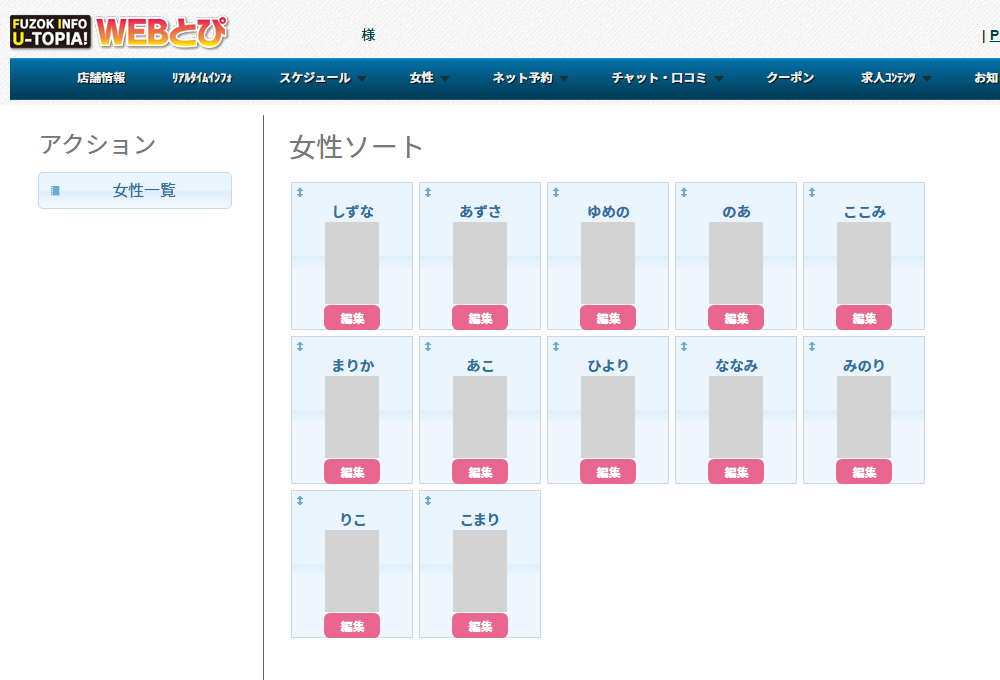
Task: Open the チャット・口コミ dropdown
Action: [x=667, y=78]
